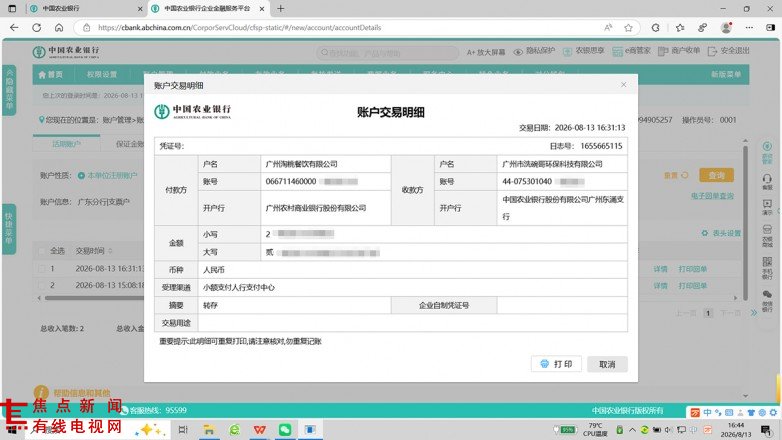782x440 pixels.
Task: Open the 演示 demo icon in sidebar
Action: [767, 207]
